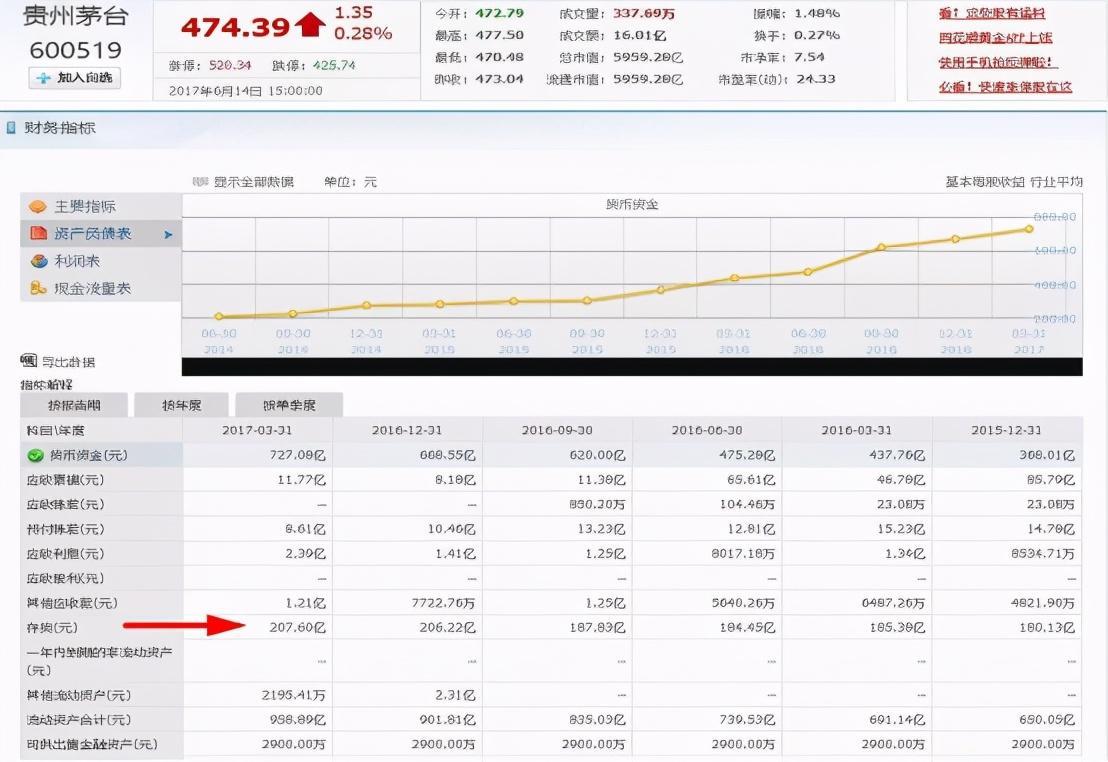Click the 导出数据 export icon

click(27, 361)
